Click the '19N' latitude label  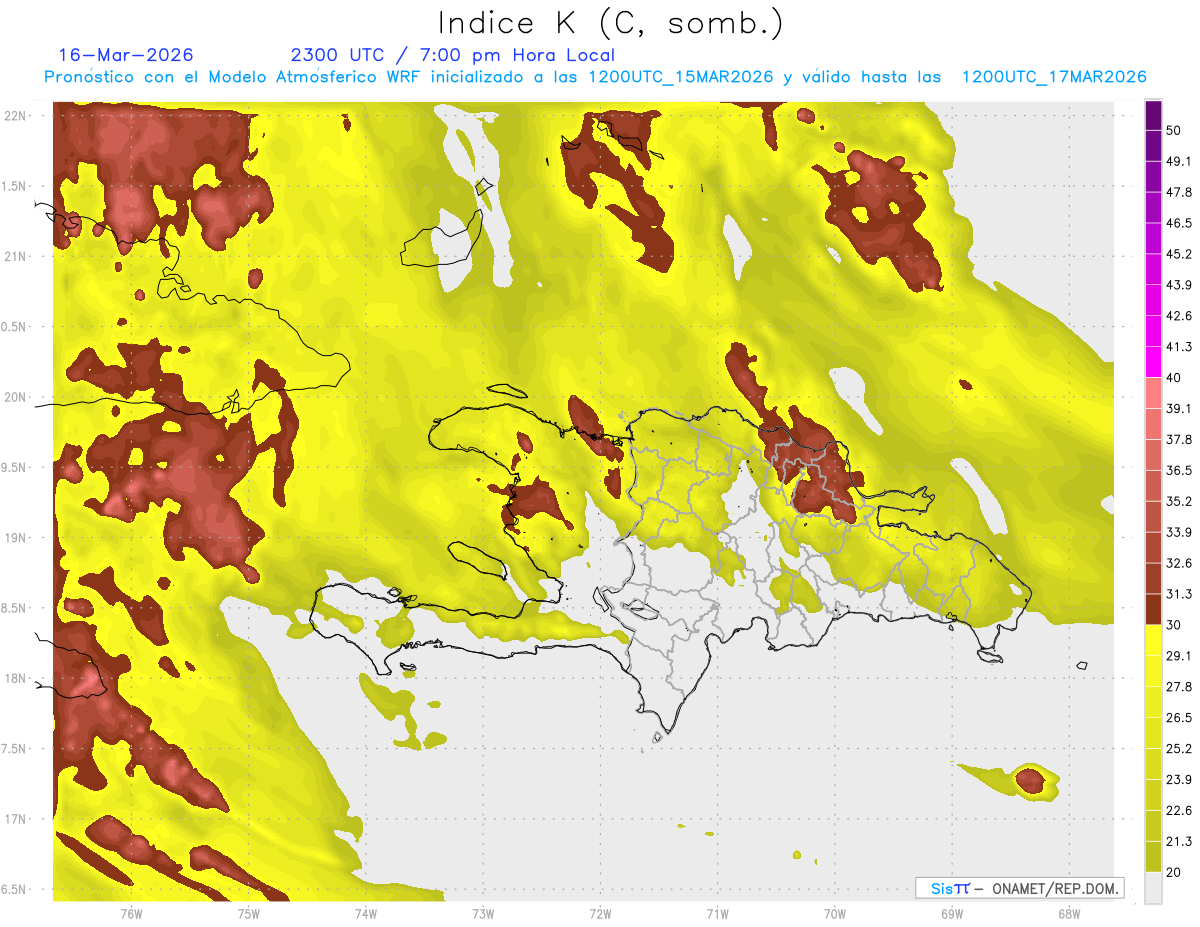point(15,537)
